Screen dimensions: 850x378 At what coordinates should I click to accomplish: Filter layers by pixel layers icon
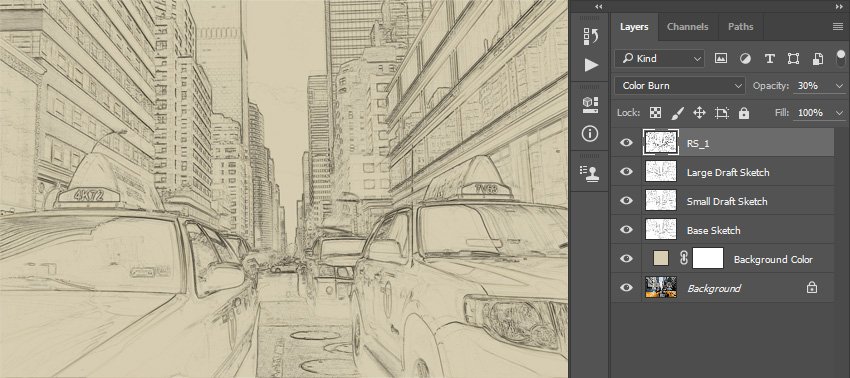click(x=720, y=59)
